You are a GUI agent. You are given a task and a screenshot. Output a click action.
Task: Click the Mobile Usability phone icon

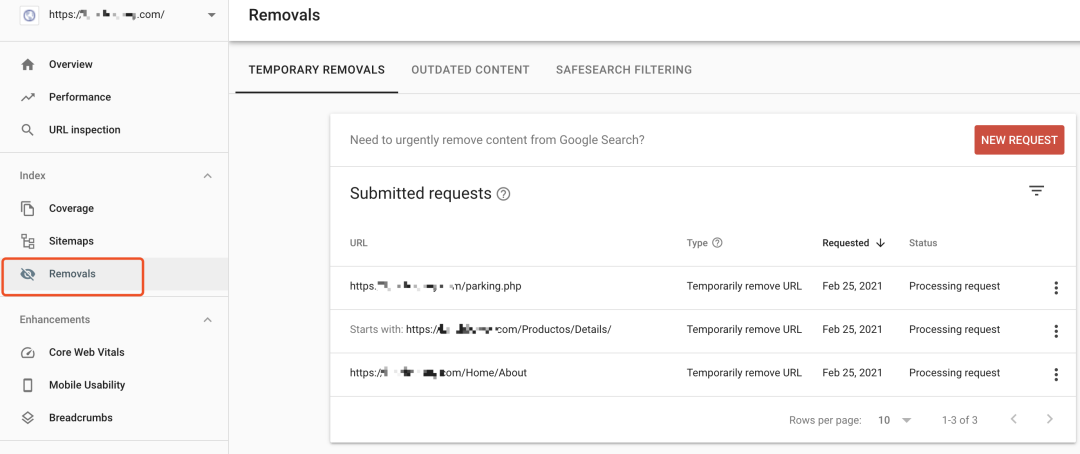28,385
